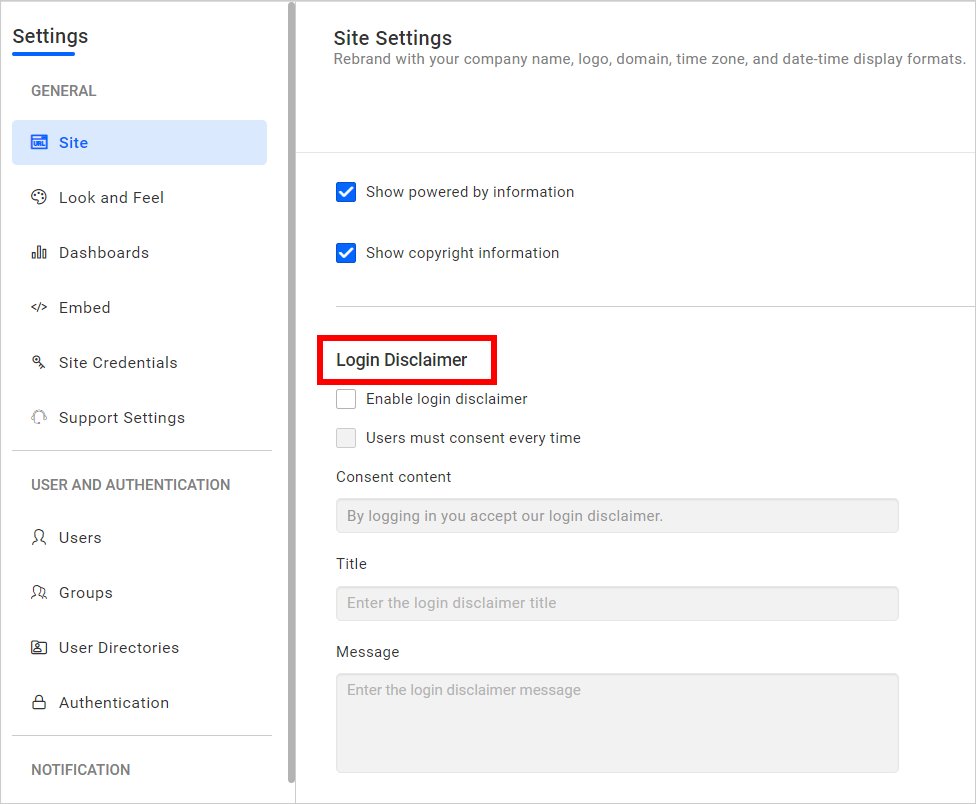
Task: Enable login disclaimer checkbox
Action: [346, 399]
